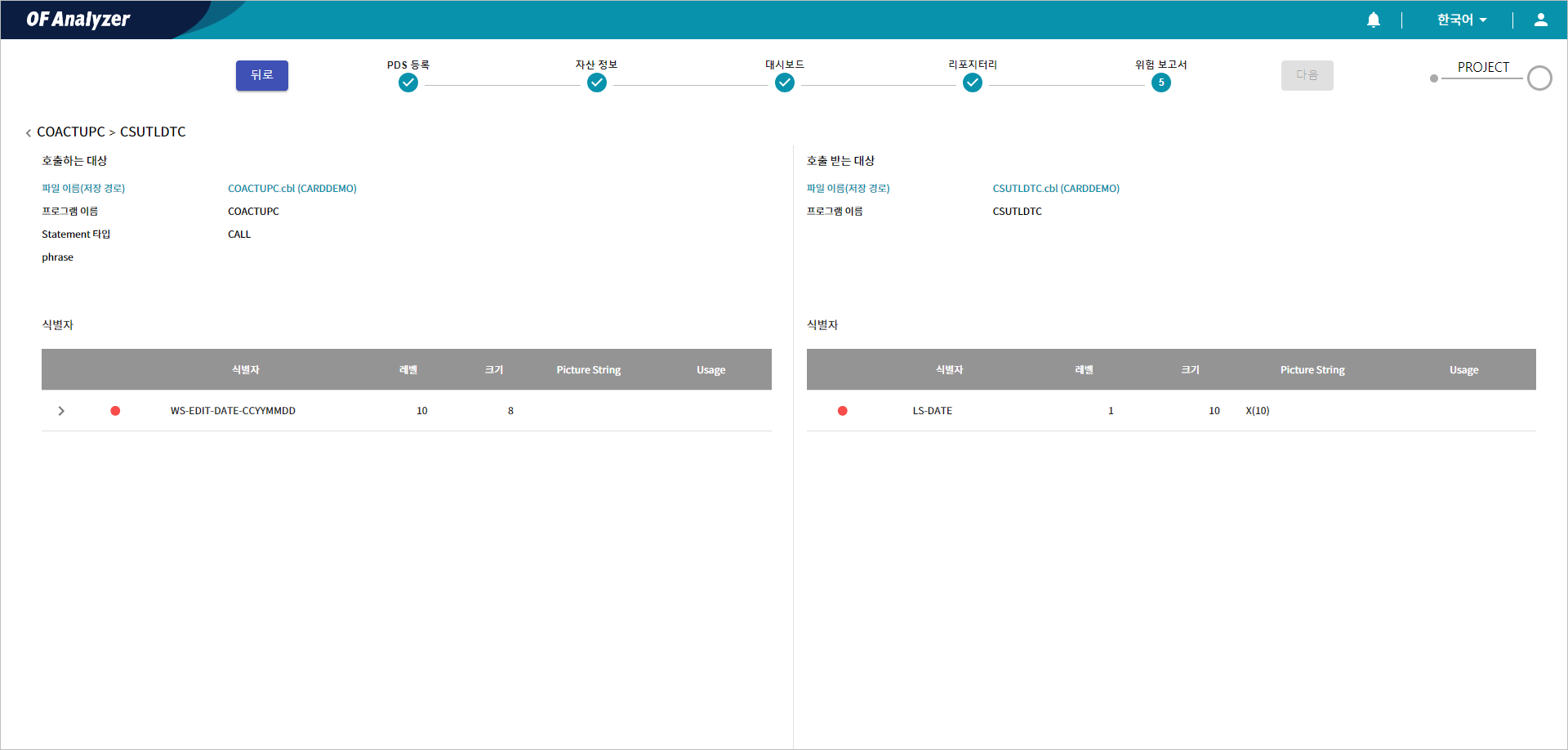Screen dimensions: 1568x750
Task: Click the X(10) picture string cell
Action: (x=1258, y=411)
